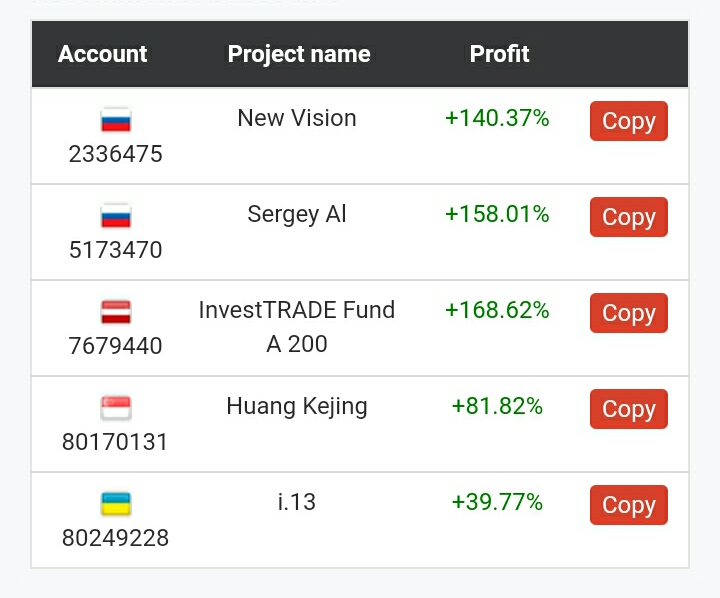Open the New Vision project name
The width and height of the screenshot is (720, 598).
pyautogui.click(x=297, y=118)
